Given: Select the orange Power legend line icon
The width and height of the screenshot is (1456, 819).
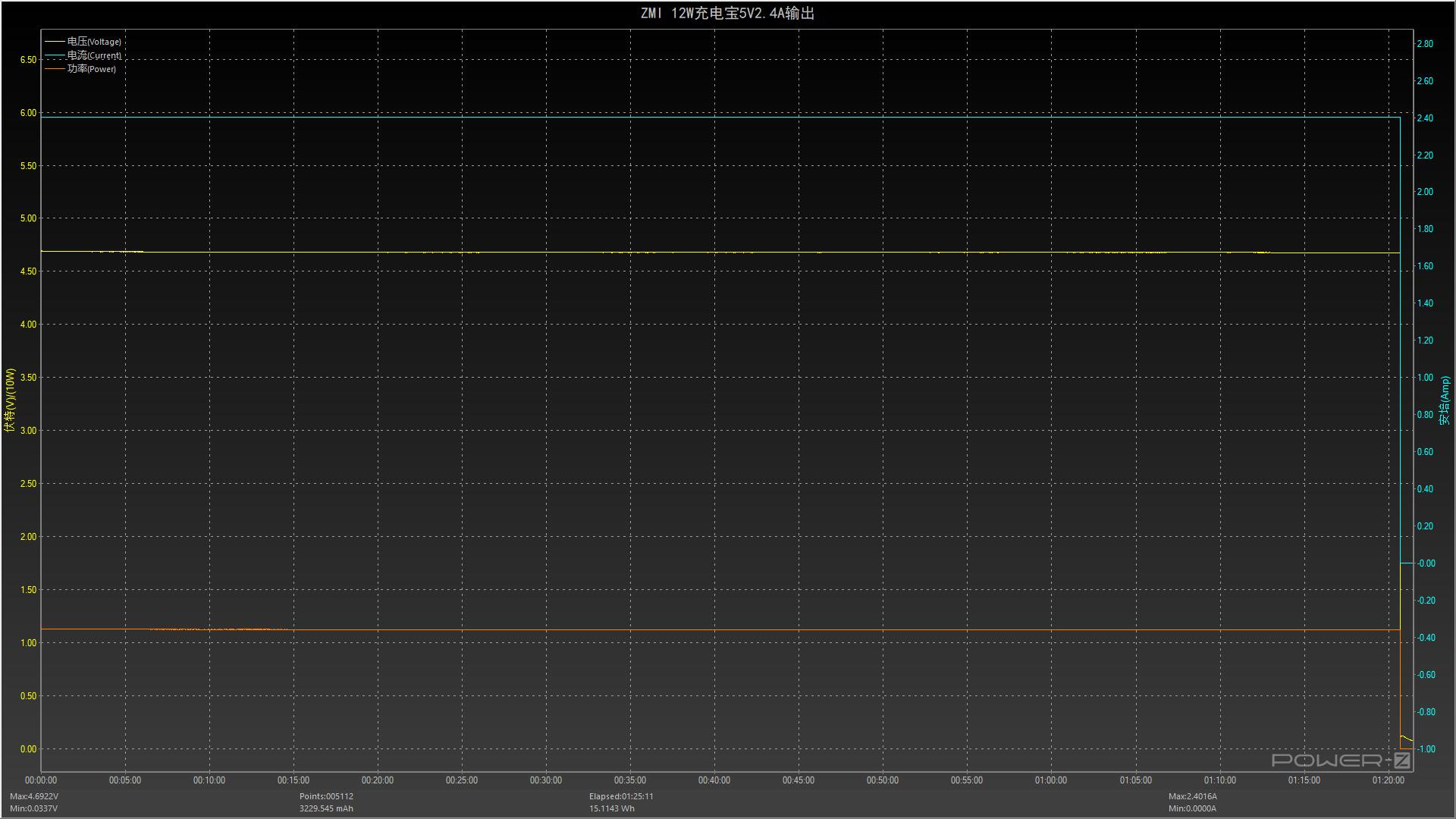Looking at the screenshot, I should [55, 69].
